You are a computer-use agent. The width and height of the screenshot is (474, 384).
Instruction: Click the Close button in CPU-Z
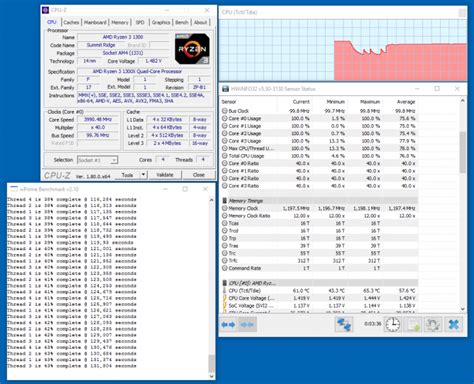tap(198, 175)
